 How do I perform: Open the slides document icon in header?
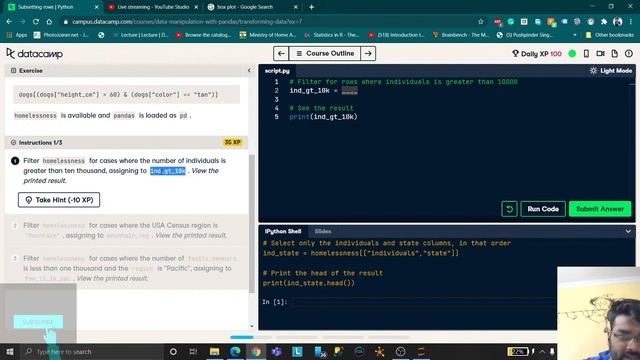click(x=615, y=53)
